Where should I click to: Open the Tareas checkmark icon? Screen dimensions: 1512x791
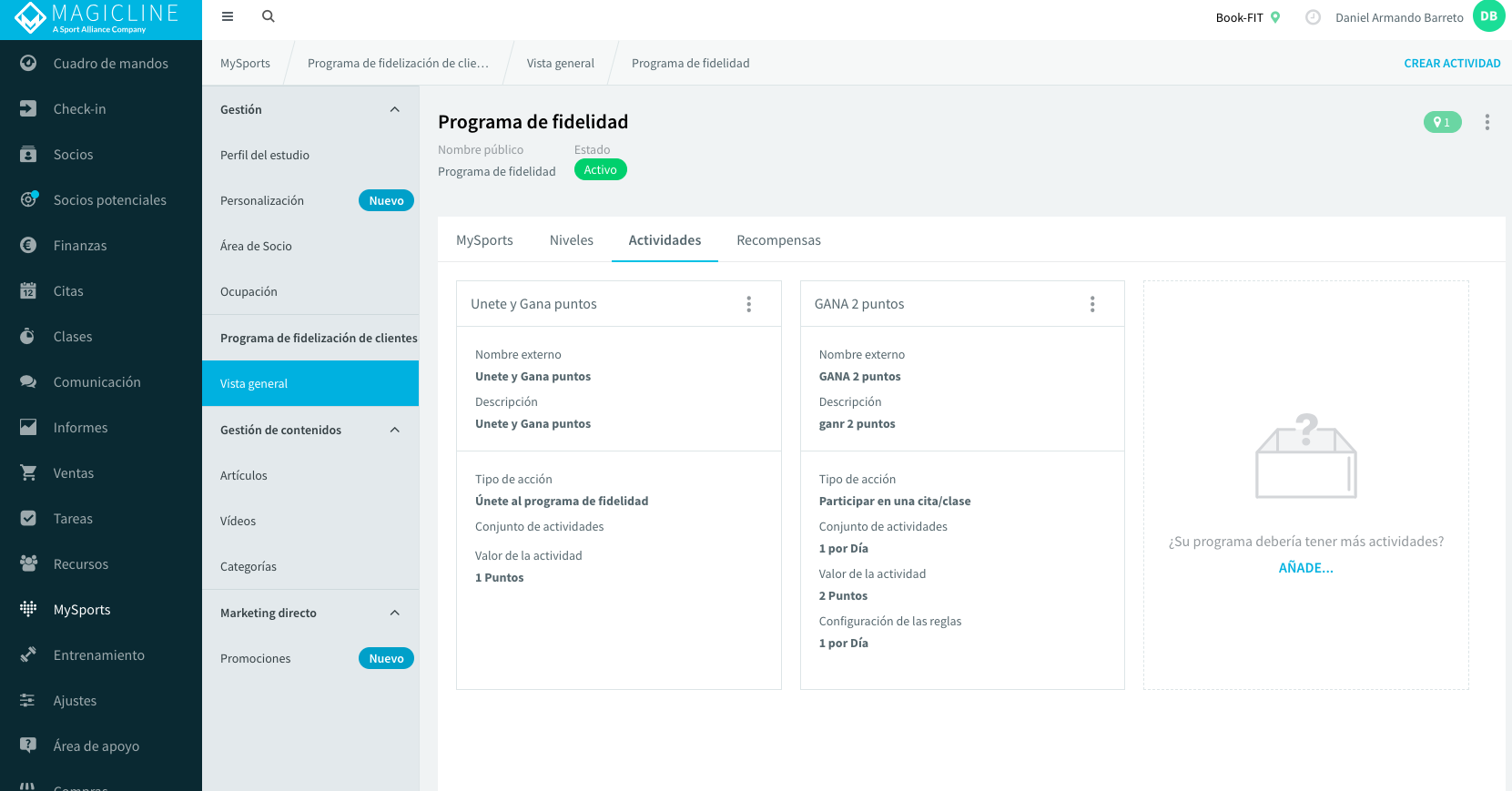(28, 518)
